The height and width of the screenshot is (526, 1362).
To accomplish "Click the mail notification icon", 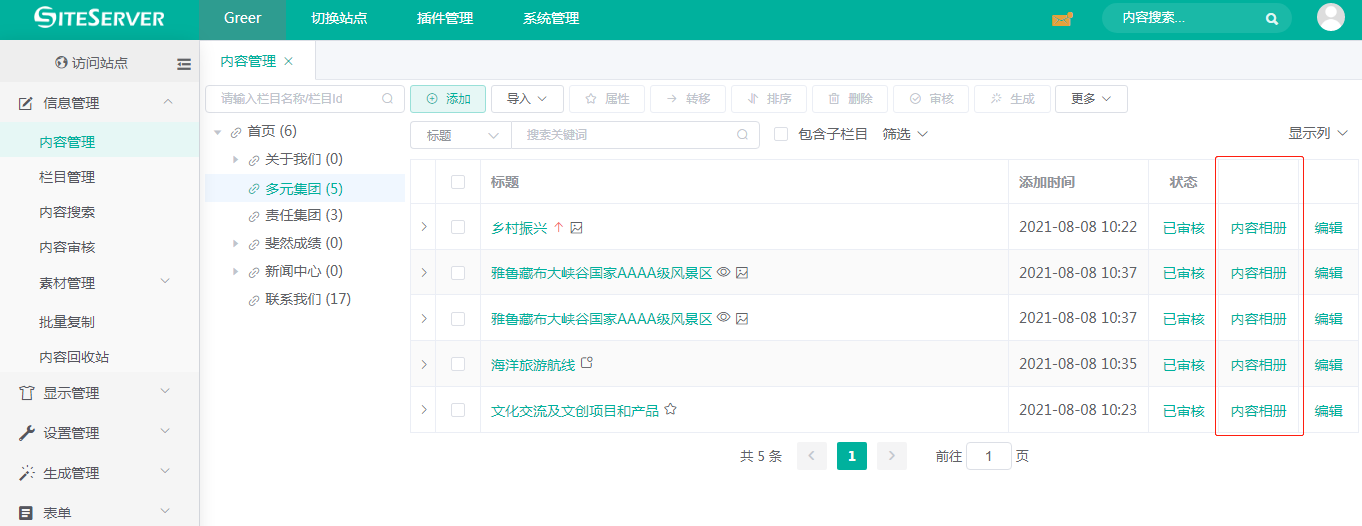I will coord(1061,19).
